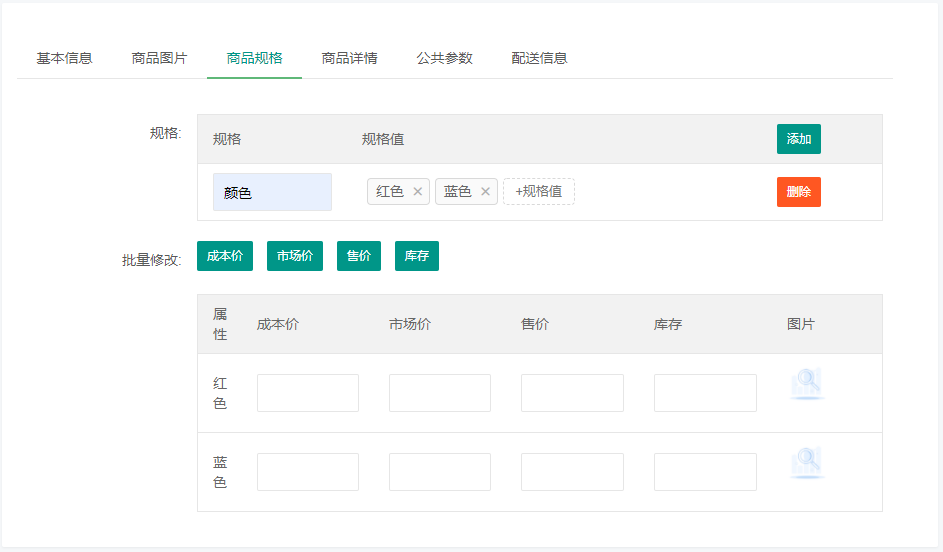Batch edit 售价 button
The width and height of the screenshot is (943, 552).
tap(359, 256)
